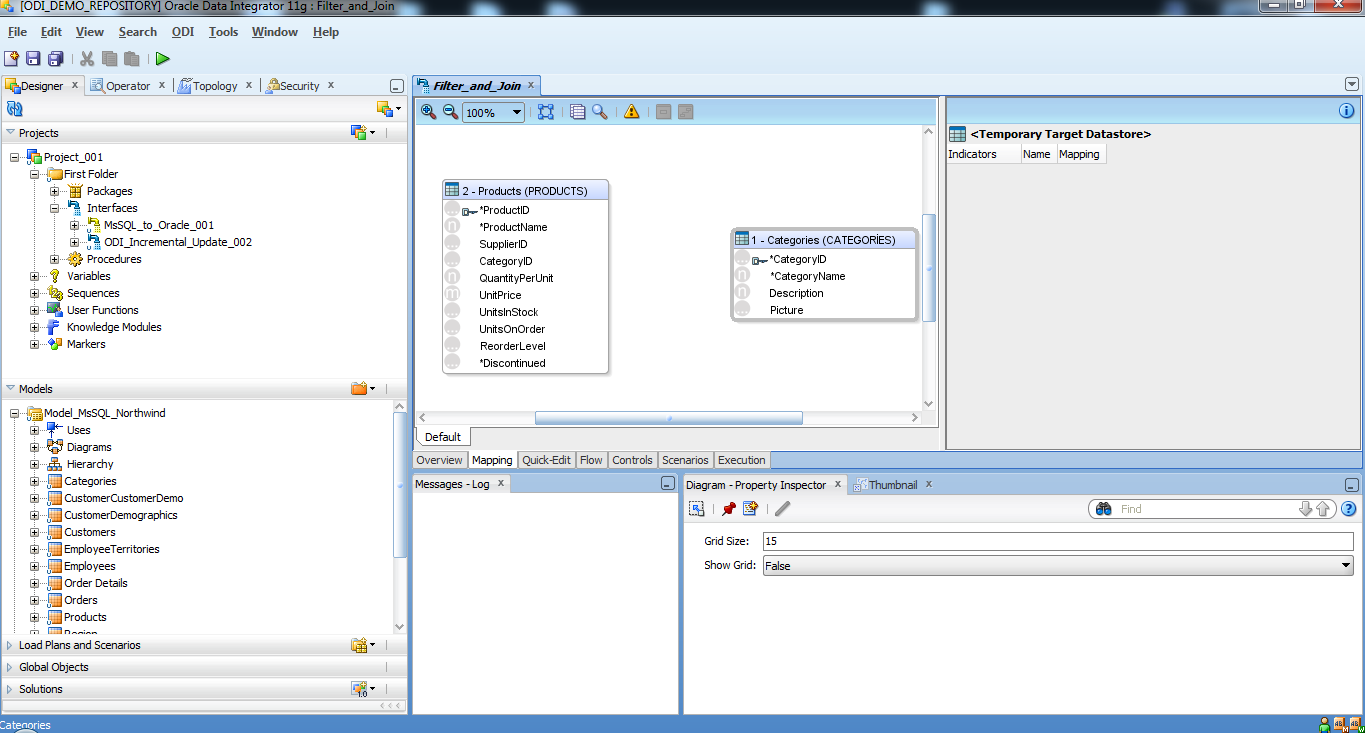Click the pin icon in Property Inspector toolbar
This screenshot has width=1365, height=733.
728,508
